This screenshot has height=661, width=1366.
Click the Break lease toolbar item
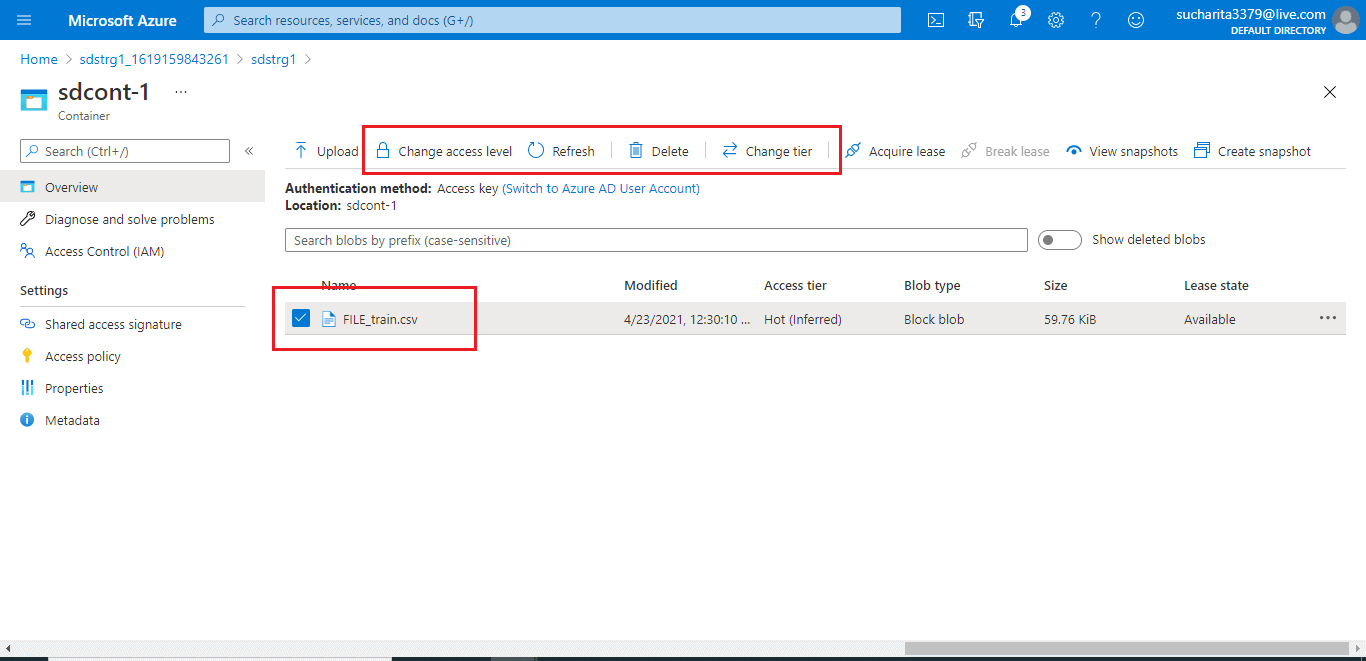(x=1006, y=151)
